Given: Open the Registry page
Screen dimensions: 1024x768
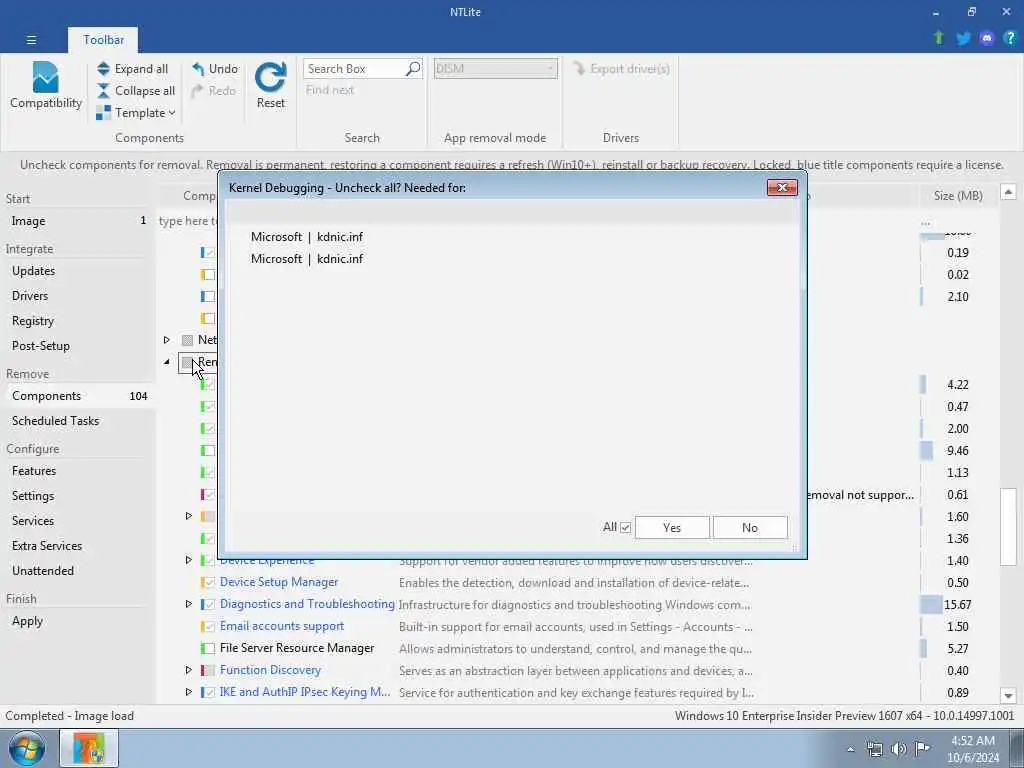Looking at the screenshot, I should point(78,321).
